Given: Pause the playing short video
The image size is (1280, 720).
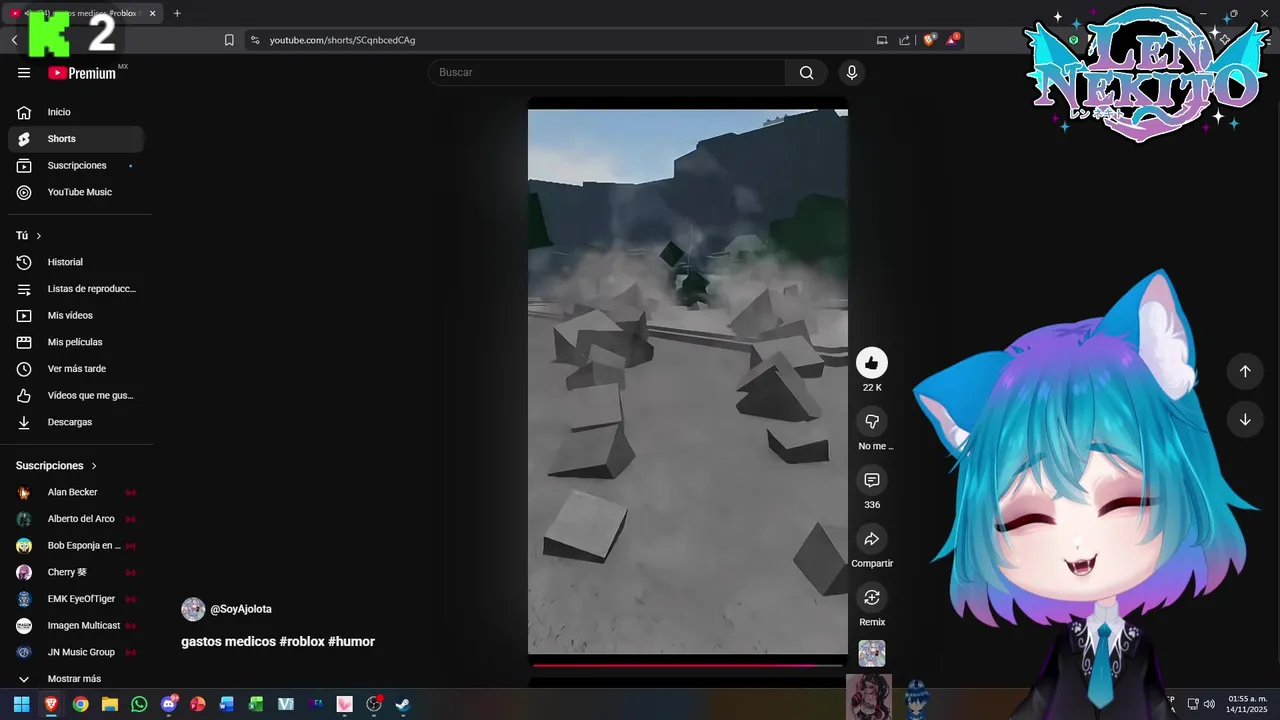Looking at the screenshot, I should 688,381.
